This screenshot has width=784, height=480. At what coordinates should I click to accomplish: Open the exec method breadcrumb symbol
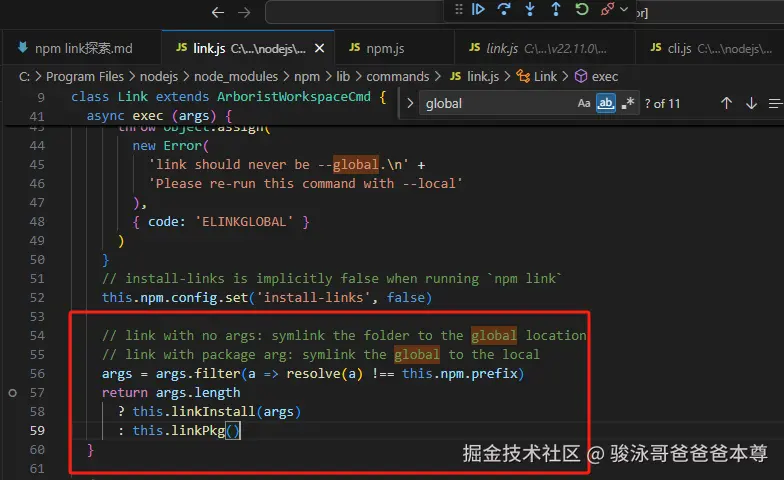pyautogui.click(x=596, y=76)
